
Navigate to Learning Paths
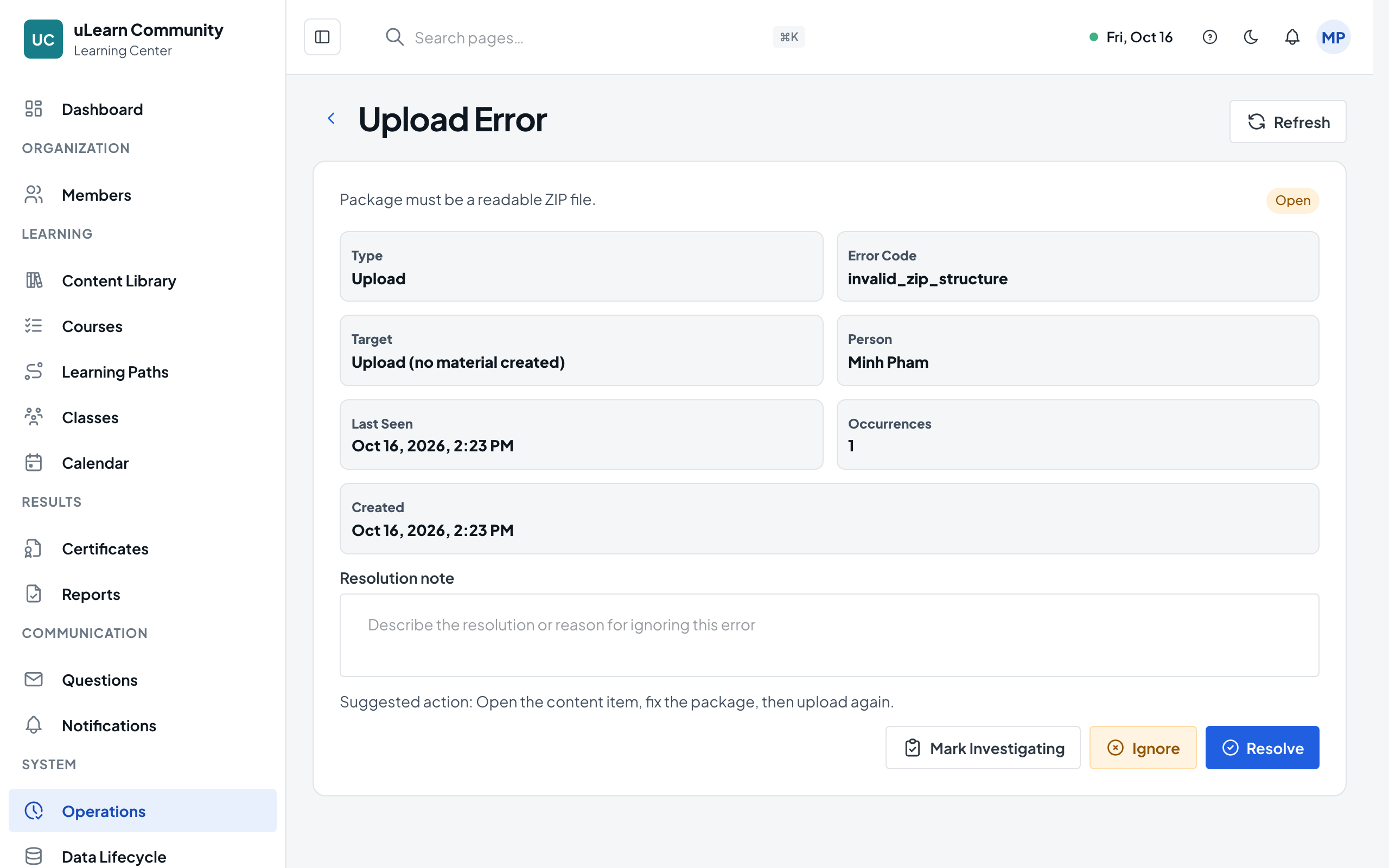click(x=142, y=372)
